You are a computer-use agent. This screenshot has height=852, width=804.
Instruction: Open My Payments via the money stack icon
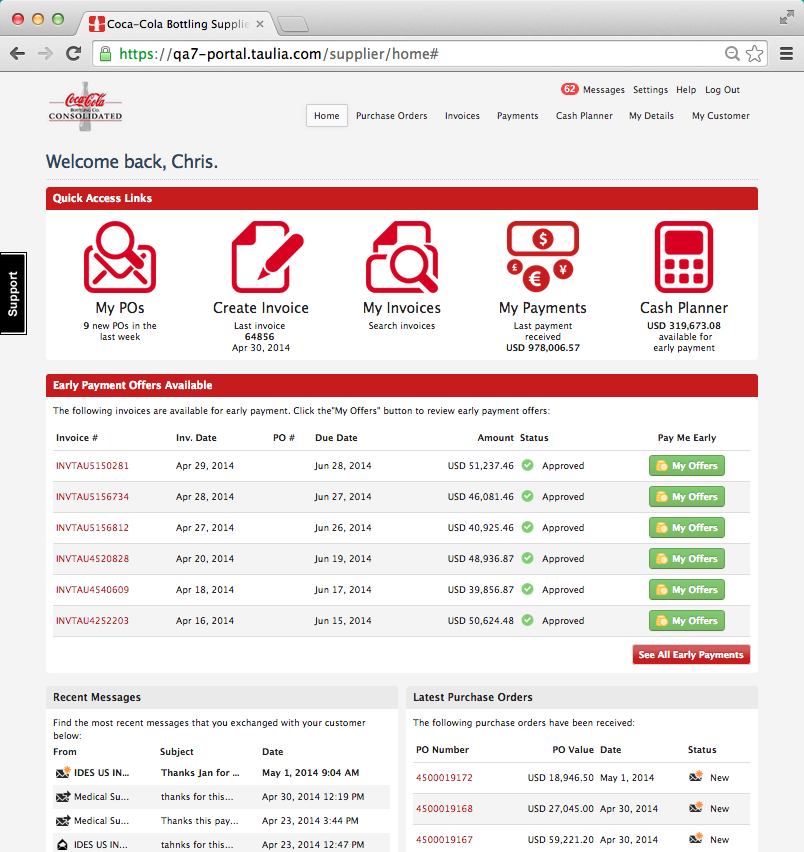(543, 257)
